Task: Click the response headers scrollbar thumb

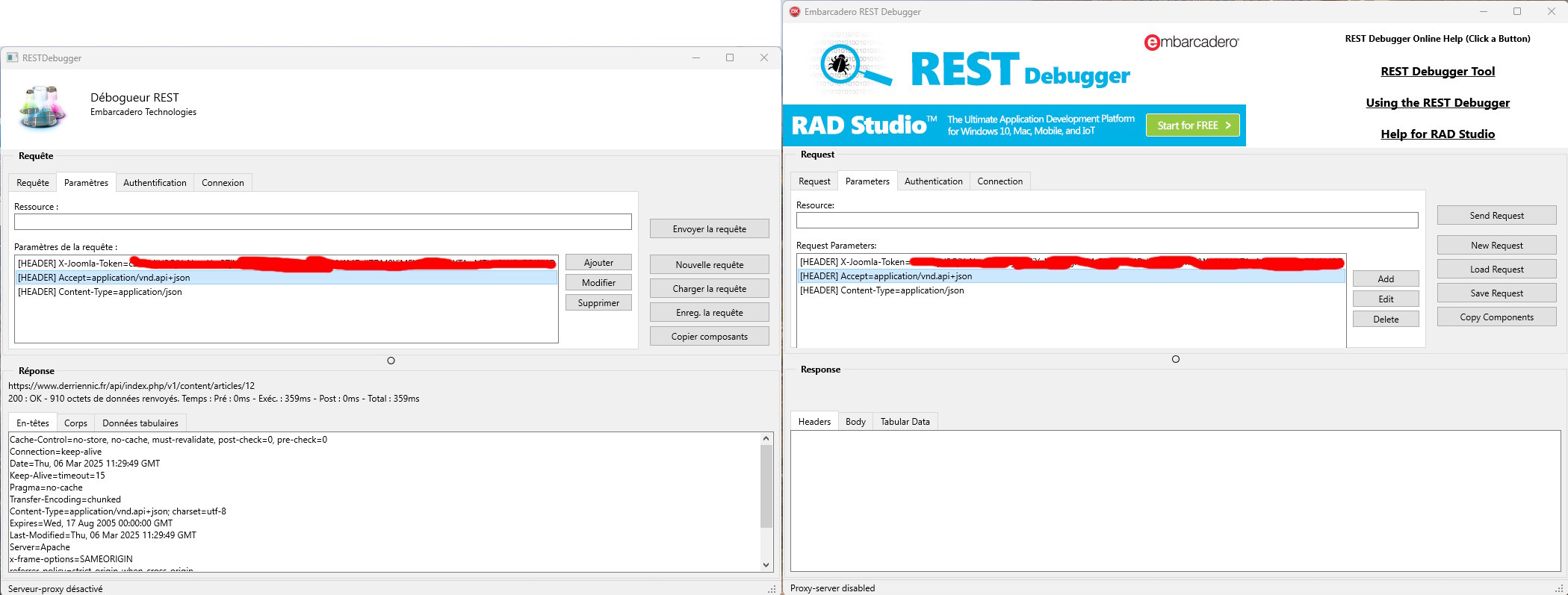Action: pyautogui.click(x=766, y=487)
